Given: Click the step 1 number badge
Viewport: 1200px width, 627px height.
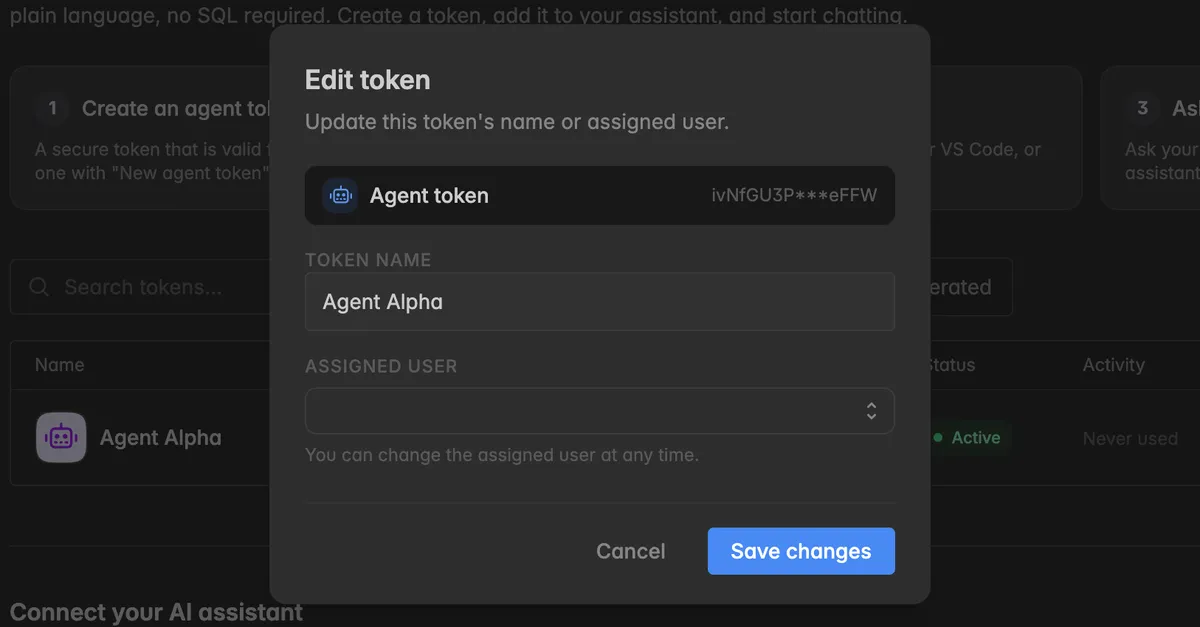Looking at the screenshot, I should point(52,108).
